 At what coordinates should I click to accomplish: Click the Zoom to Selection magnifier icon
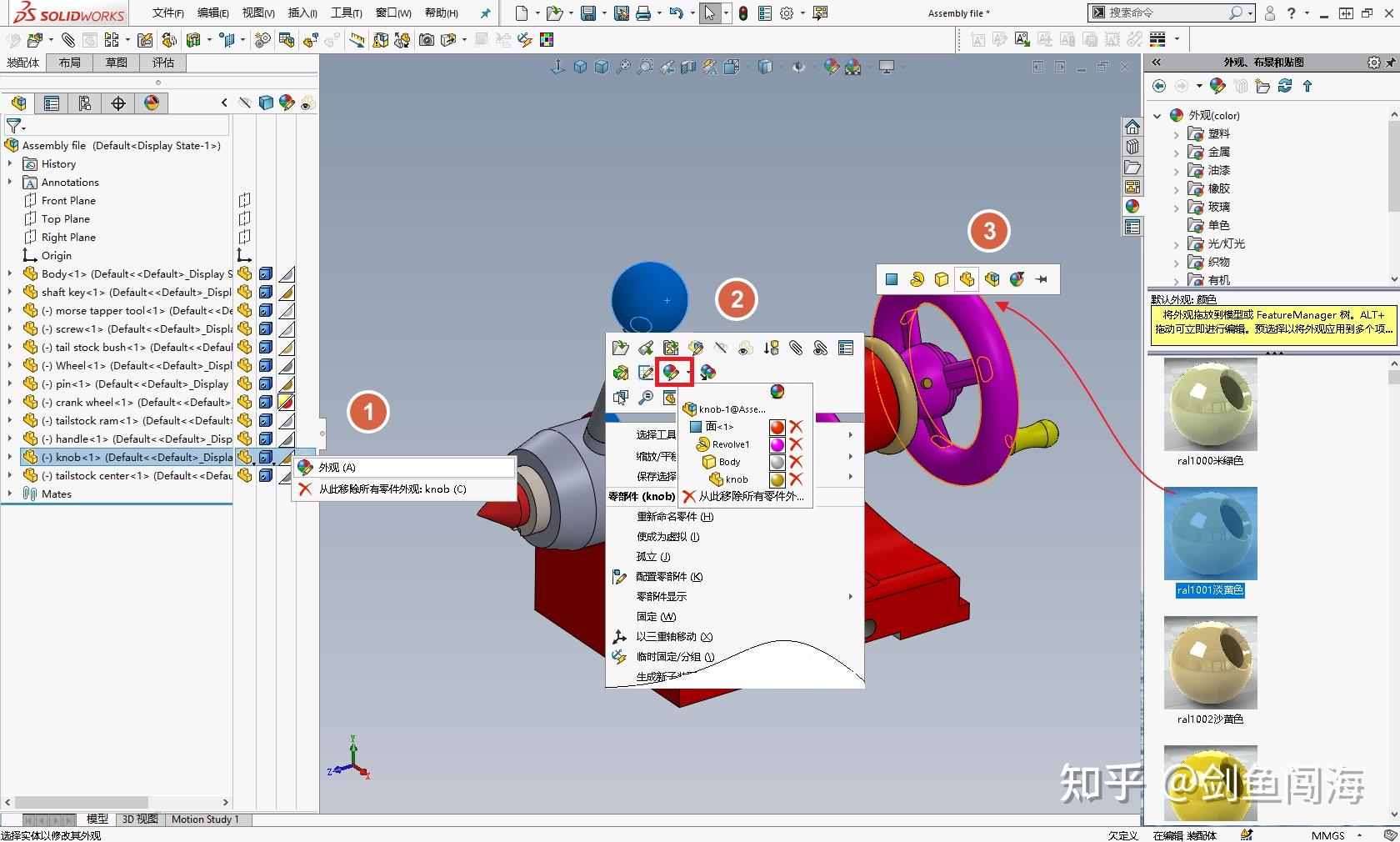pos(646,398)
